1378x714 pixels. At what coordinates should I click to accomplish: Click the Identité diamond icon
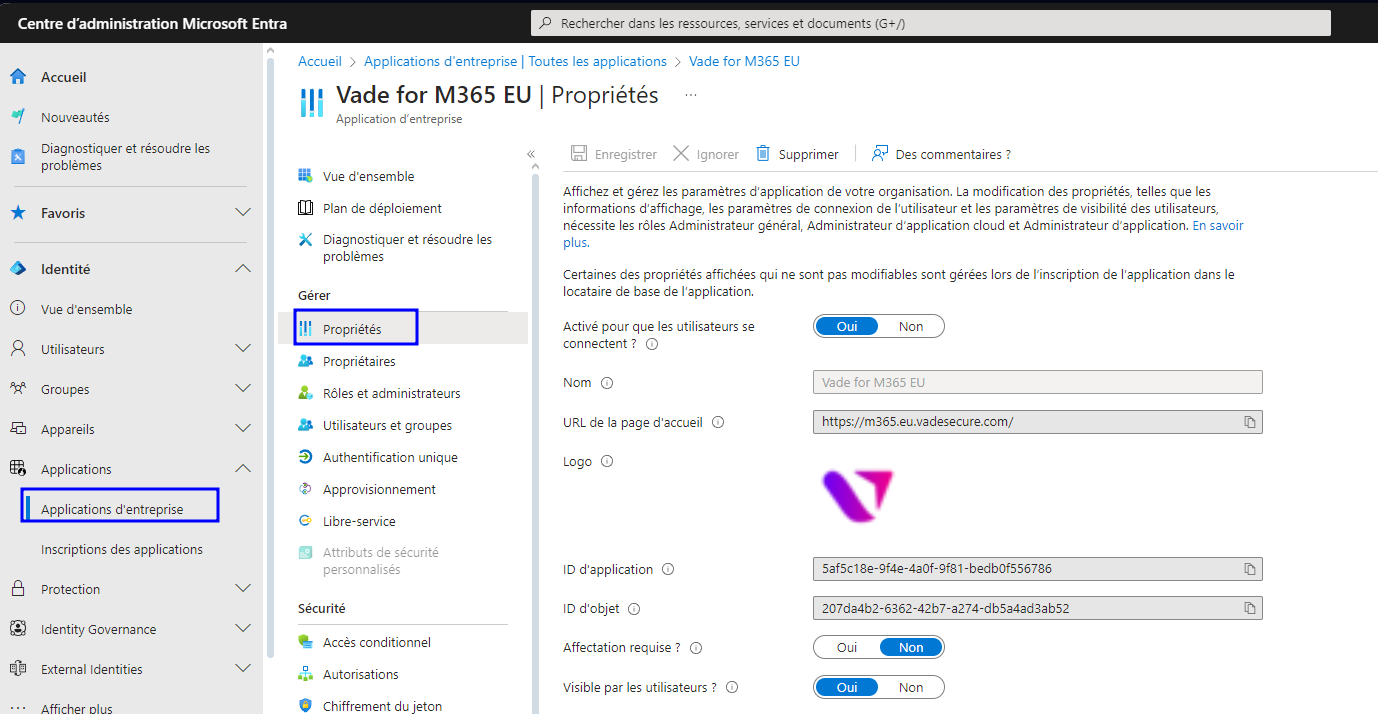[x=17, y=269]
